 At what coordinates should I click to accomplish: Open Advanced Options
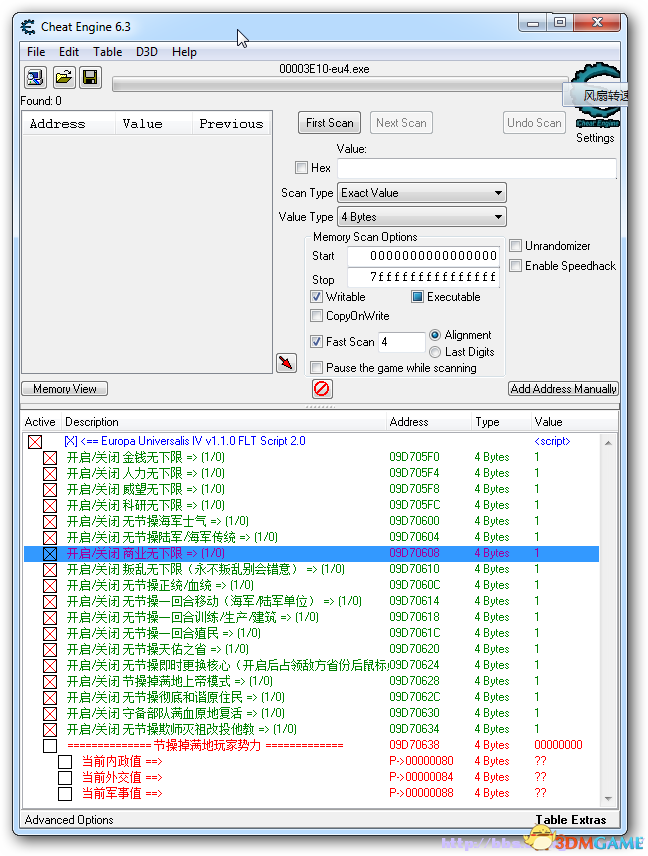69,819
